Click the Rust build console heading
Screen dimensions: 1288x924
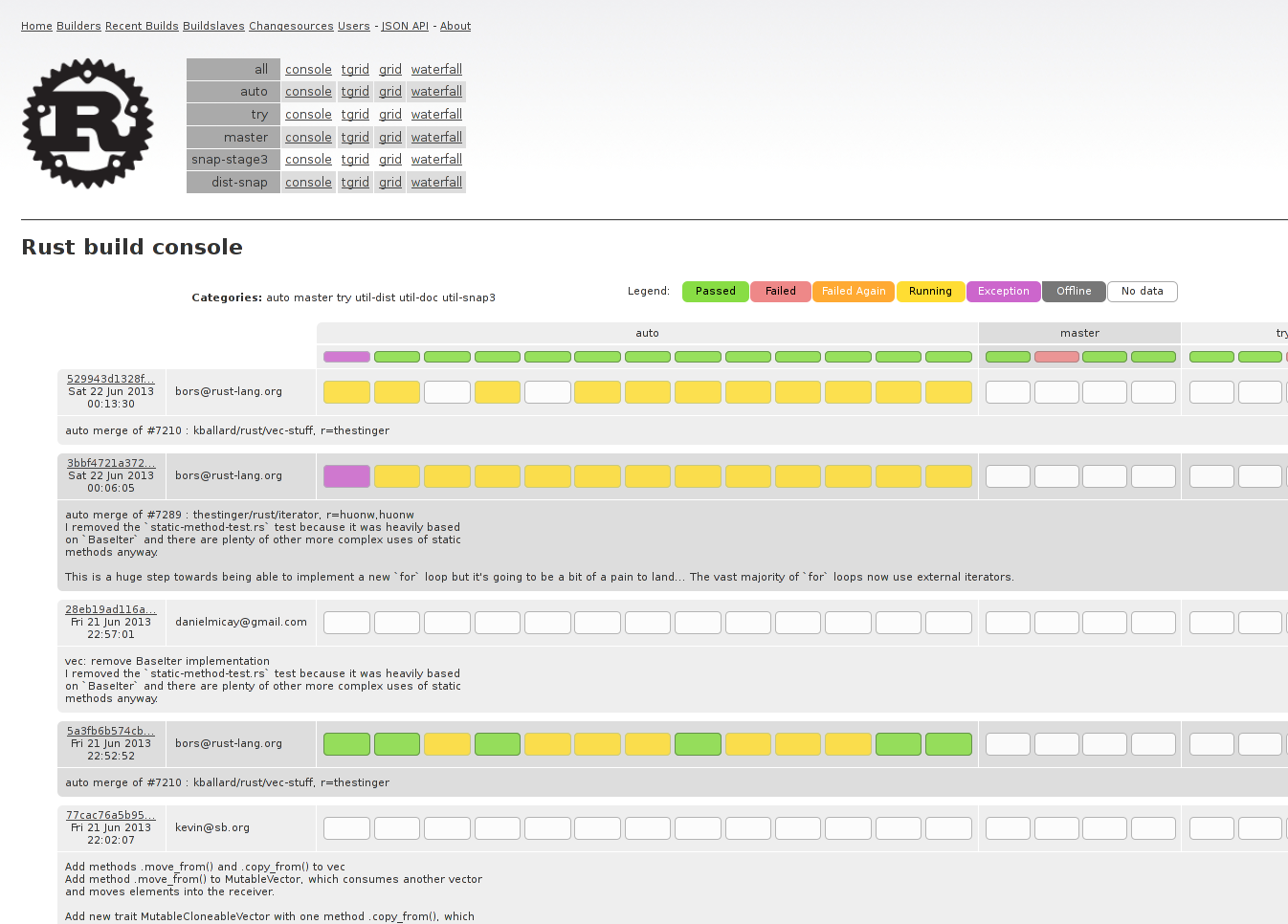pos(132,247)
